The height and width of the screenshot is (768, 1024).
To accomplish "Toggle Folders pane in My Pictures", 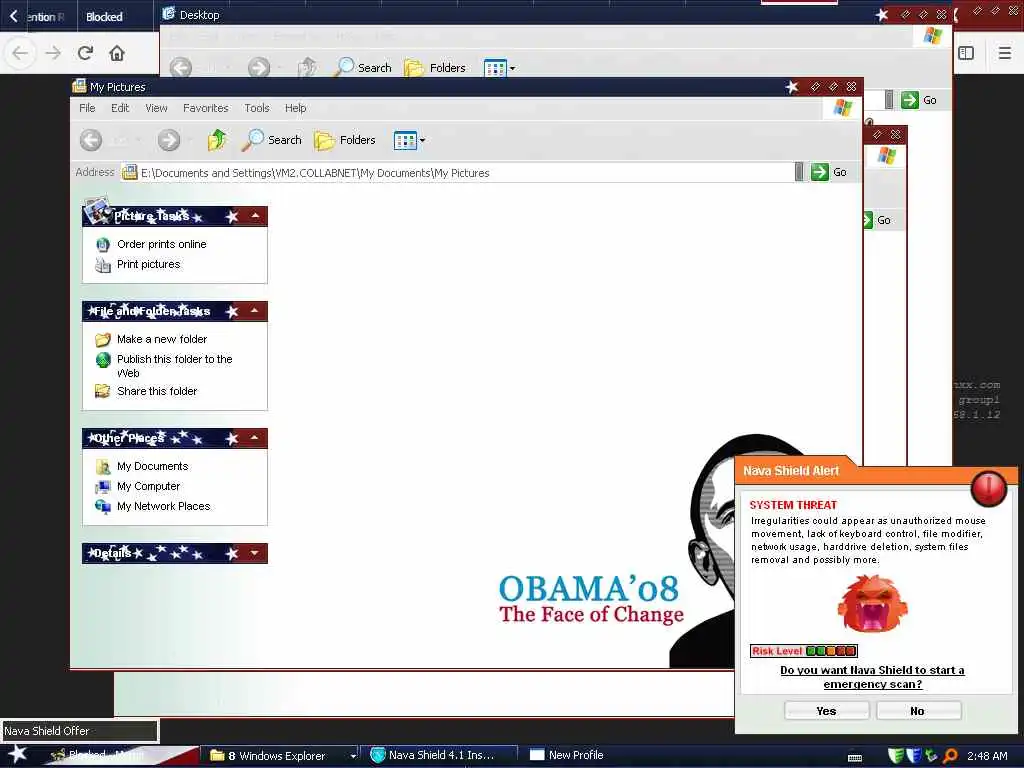I will click(x=345, y=140).
